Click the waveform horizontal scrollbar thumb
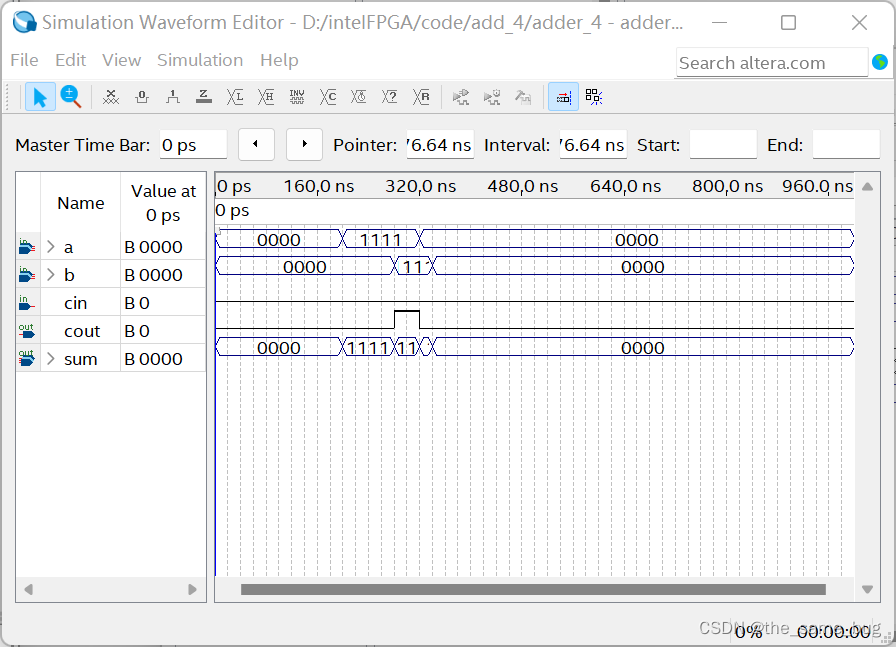The height and width of the screenshot is (647, 896). (x=533, y=589)
